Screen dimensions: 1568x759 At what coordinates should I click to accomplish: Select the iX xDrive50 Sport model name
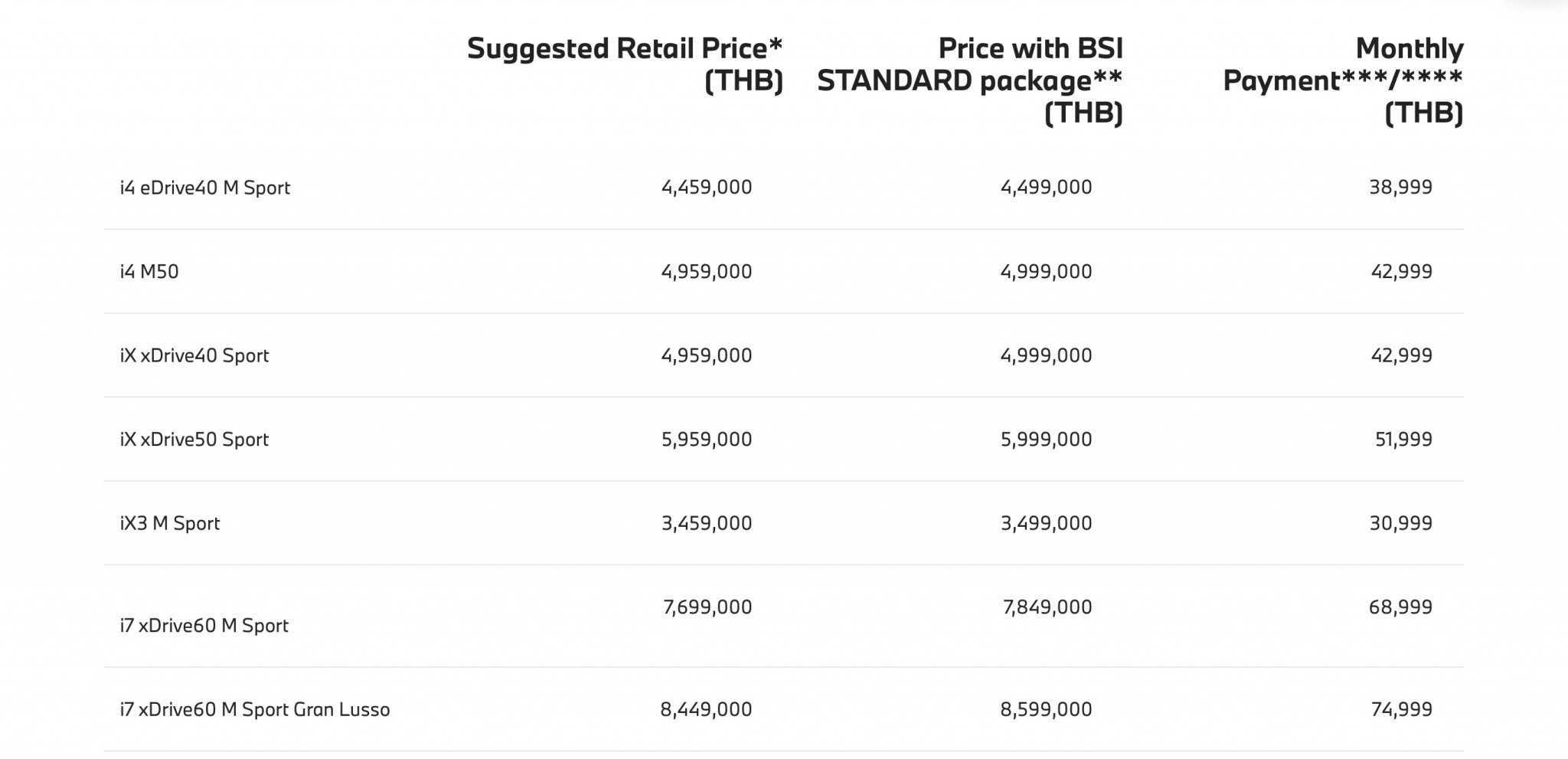coord(194,440)
